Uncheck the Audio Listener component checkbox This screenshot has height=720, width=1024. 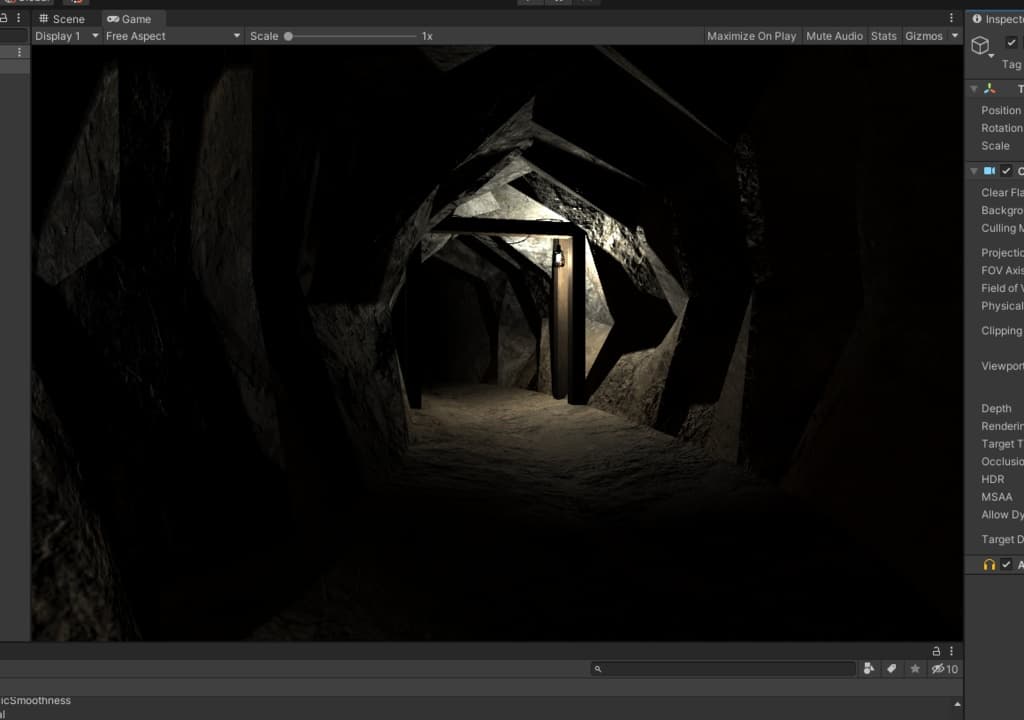tap(1006, 565)
